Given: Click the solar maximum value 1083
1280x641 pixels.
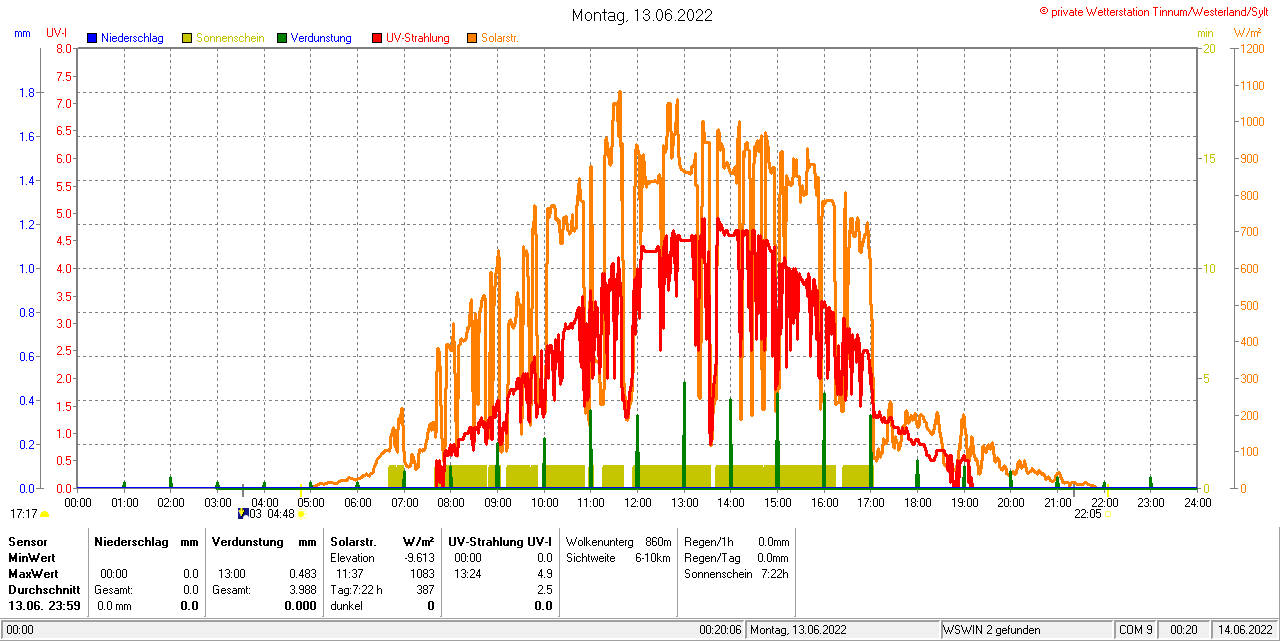Looking at the screenshot, I should pos(422,573).
